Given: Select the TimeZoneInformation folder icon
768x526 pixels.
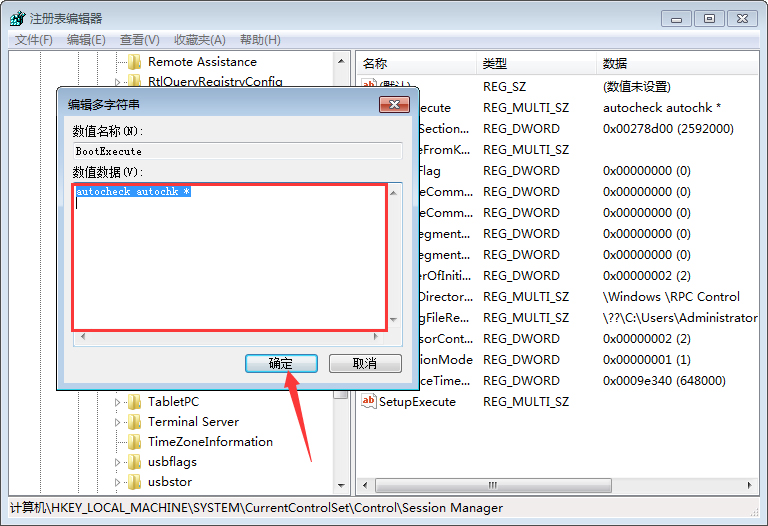Looking at the screenshot, I should tap(135, 442).
